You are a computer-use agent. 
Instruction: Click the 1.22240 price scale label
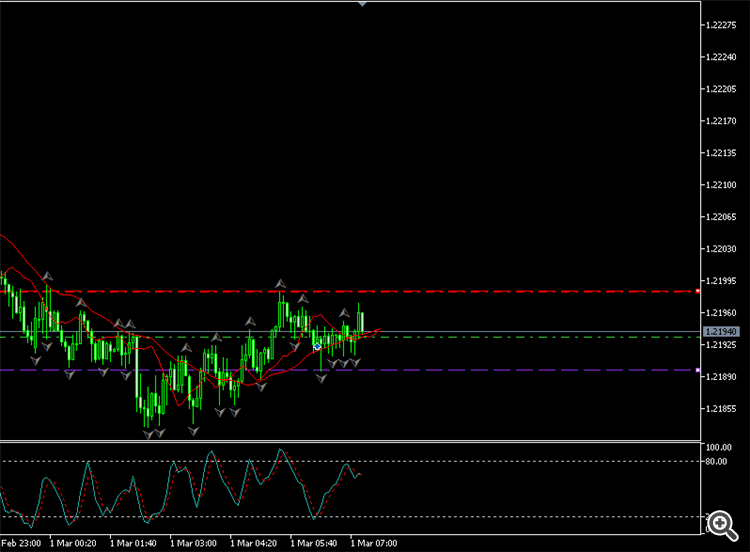click(x=721, y=57)
